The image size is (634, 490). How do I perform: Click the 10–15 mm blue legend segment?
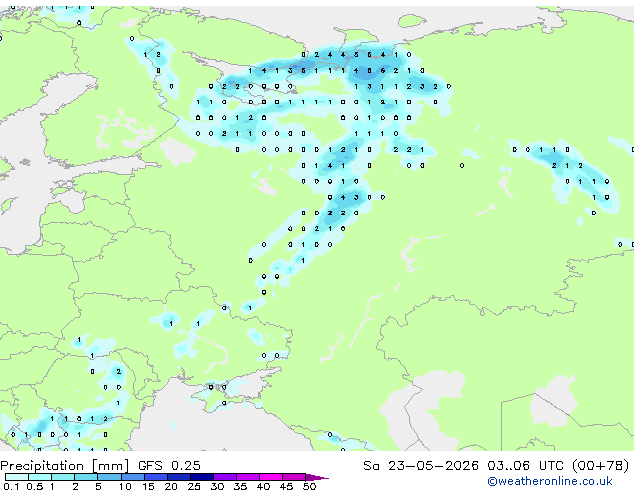(x=133, y=477)
